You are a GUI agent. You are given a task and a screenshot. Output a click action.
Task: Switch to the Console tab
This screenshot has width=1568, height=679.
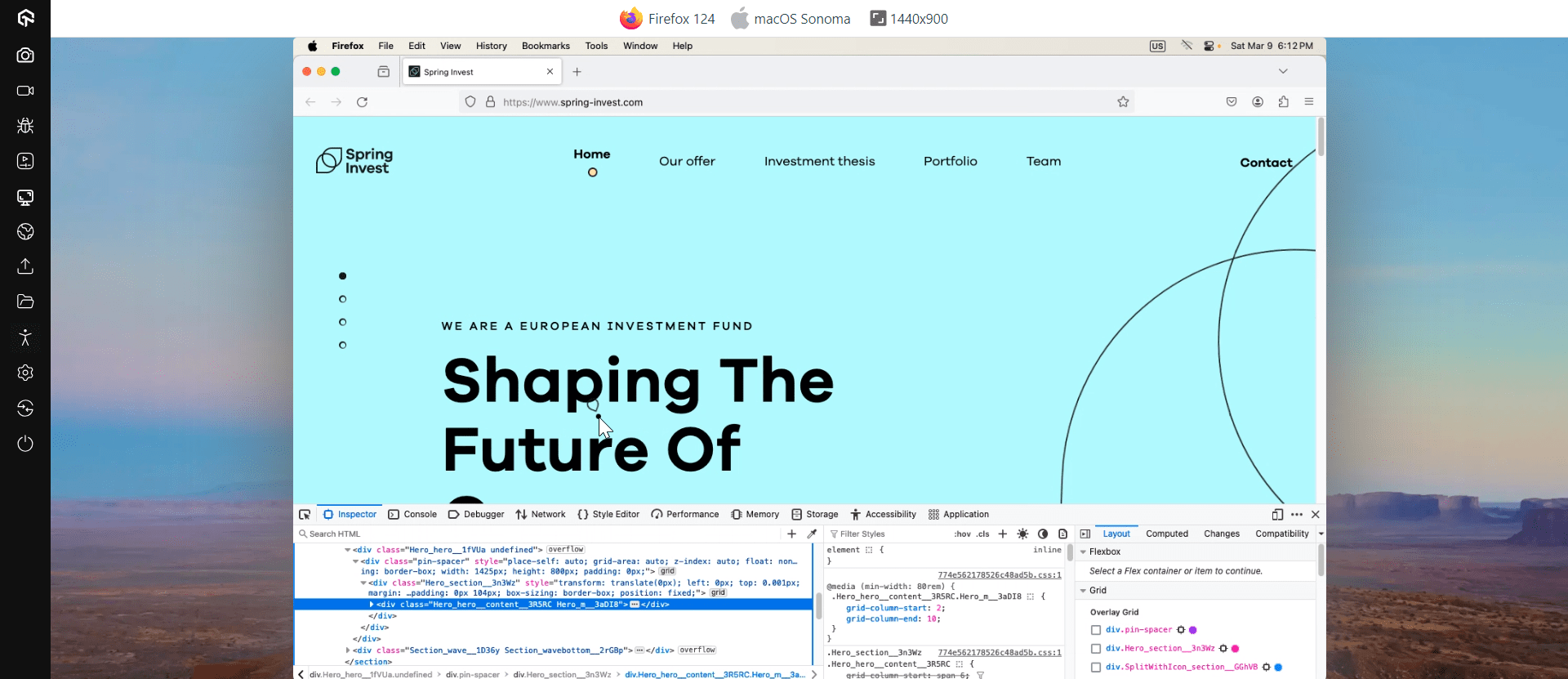(x=412, y=515)
